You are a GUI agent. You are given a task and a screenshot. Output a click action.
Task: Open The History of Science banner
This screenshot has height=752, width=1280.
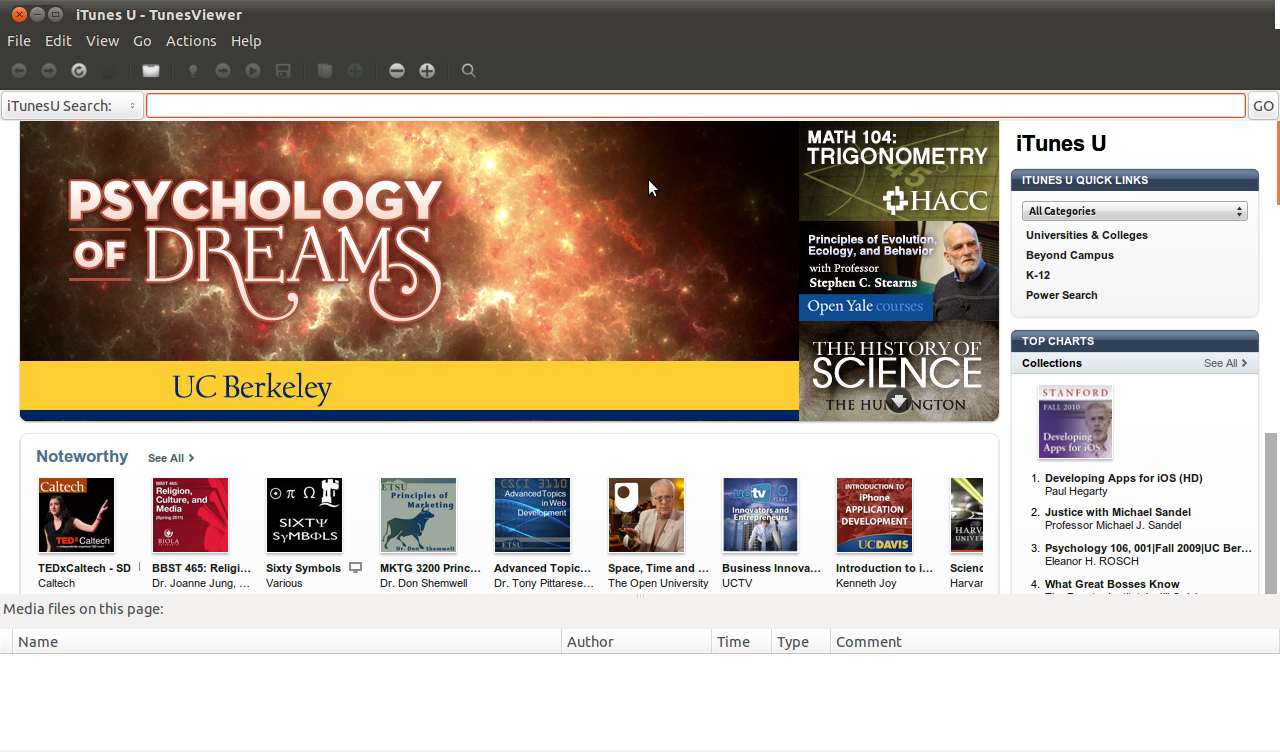(x=899, y=371)
